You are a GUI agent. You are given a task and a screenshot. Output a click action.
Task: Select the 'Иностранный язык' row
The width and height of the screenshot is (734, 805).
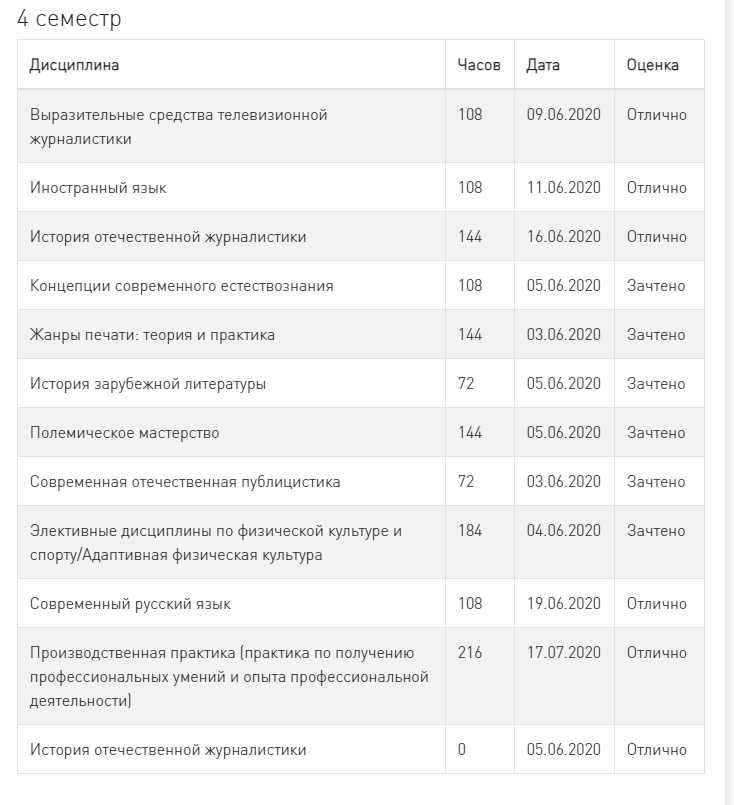click(x=361, y=187)
